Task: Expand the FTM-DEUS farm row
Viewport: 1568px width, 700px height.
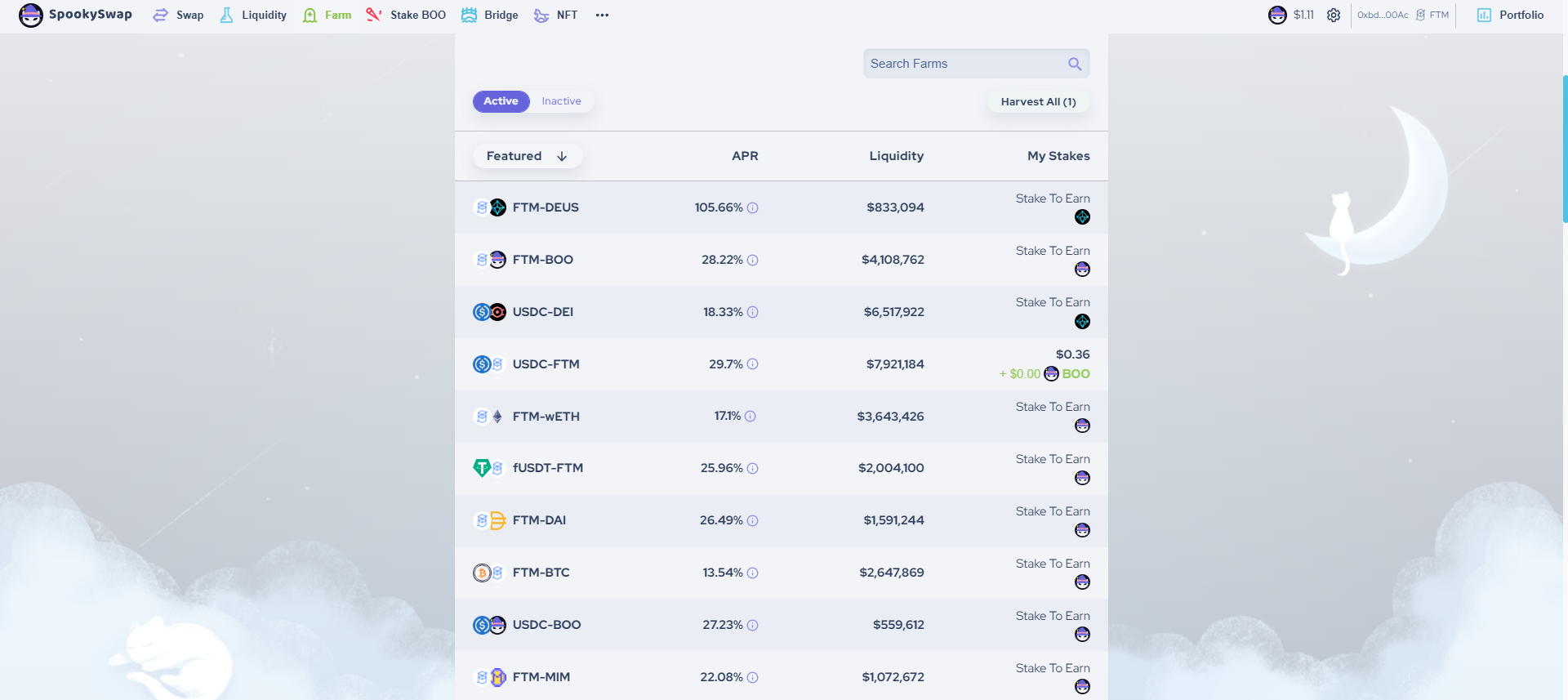Action: click(x=781, y=207)
